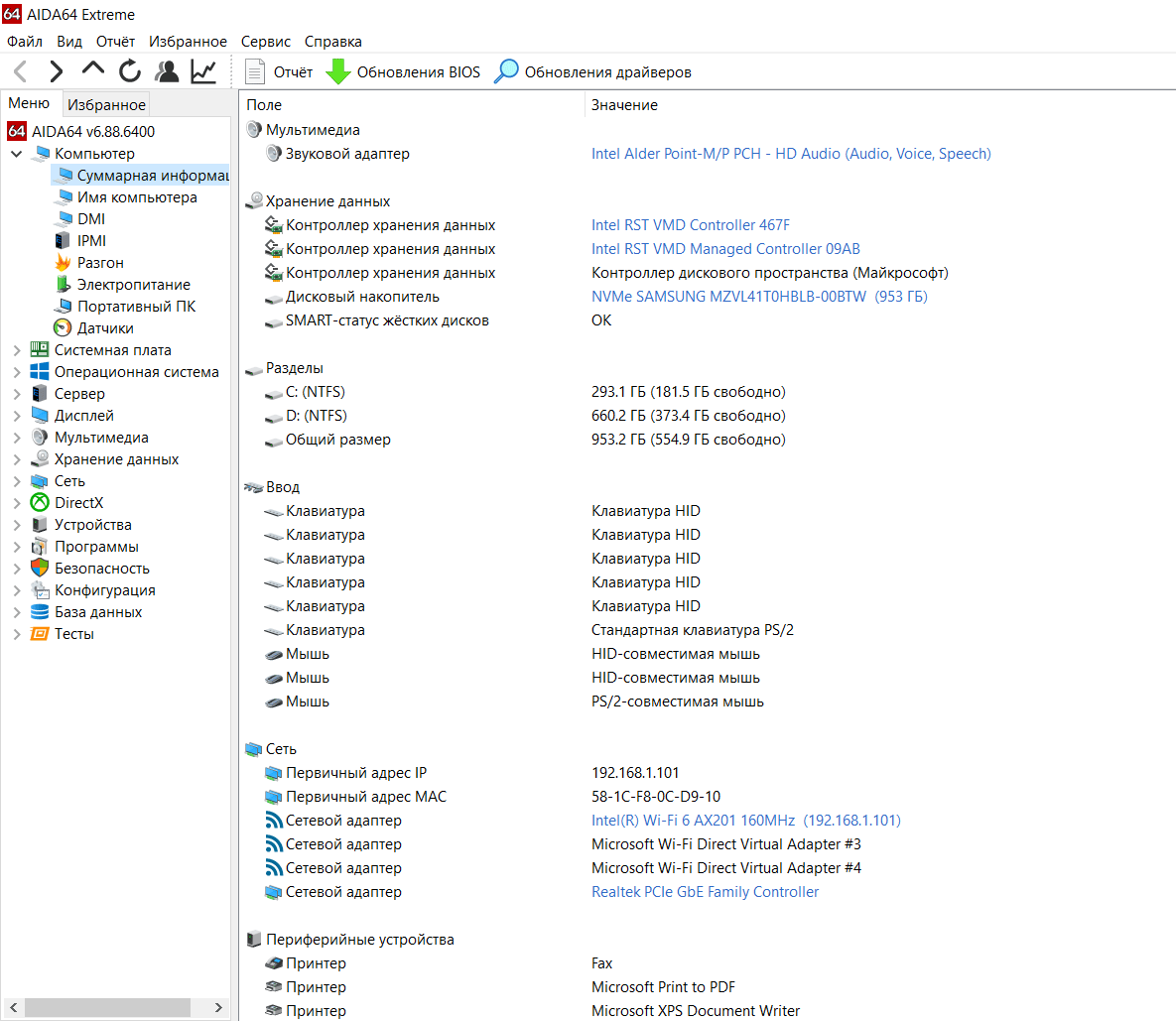Expand the Устройства tree node

click(x=17, y=525)
